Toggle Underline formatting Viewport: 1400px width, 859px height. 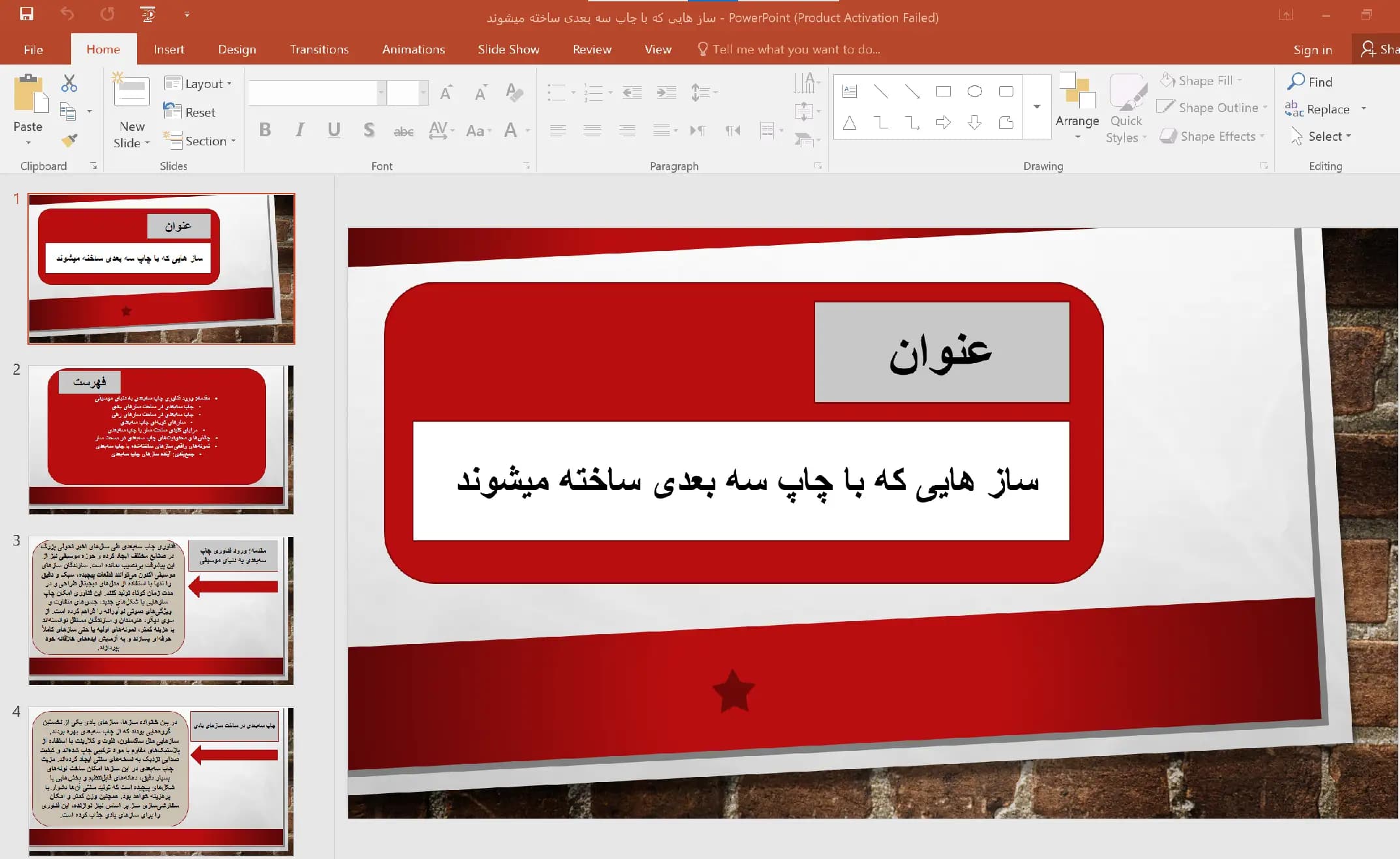click(x=334, y=130)
